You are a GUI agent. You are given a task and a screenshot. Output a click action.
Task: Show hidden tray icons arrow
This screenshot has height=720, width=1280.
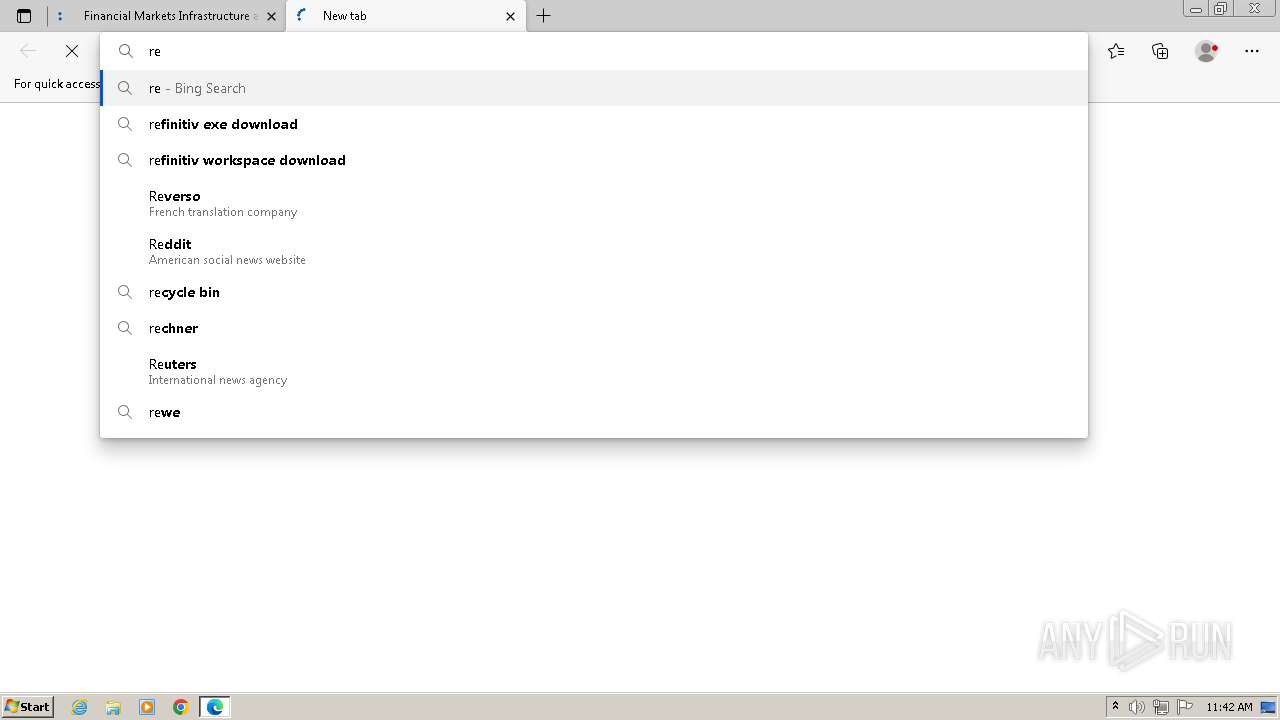pyautogui.click(x=1115, y=707)
